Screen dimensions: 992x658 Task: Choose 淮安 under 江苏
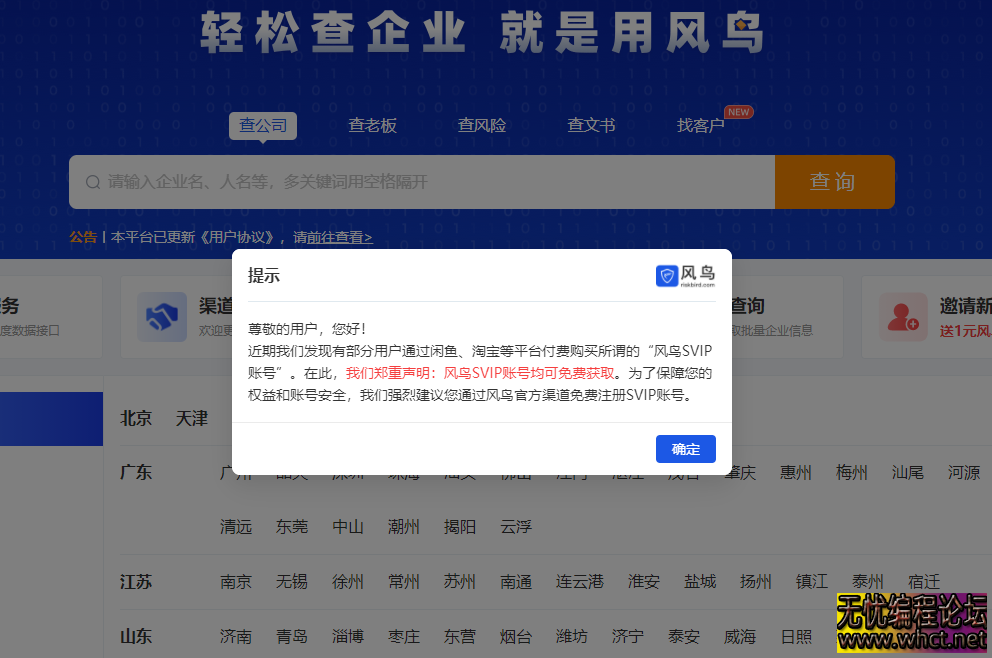click(644, 582)
